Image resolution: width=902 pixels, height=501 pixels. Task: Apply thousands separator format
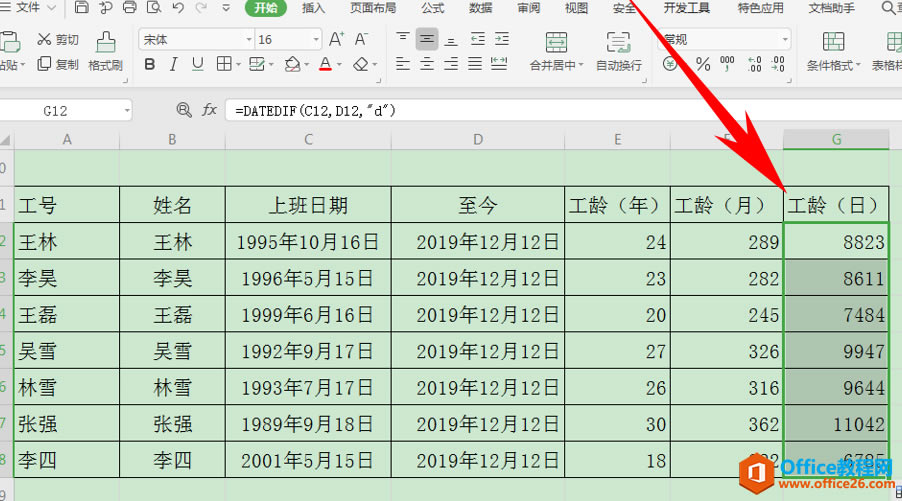pyautogui.click(x=727, y=64)
